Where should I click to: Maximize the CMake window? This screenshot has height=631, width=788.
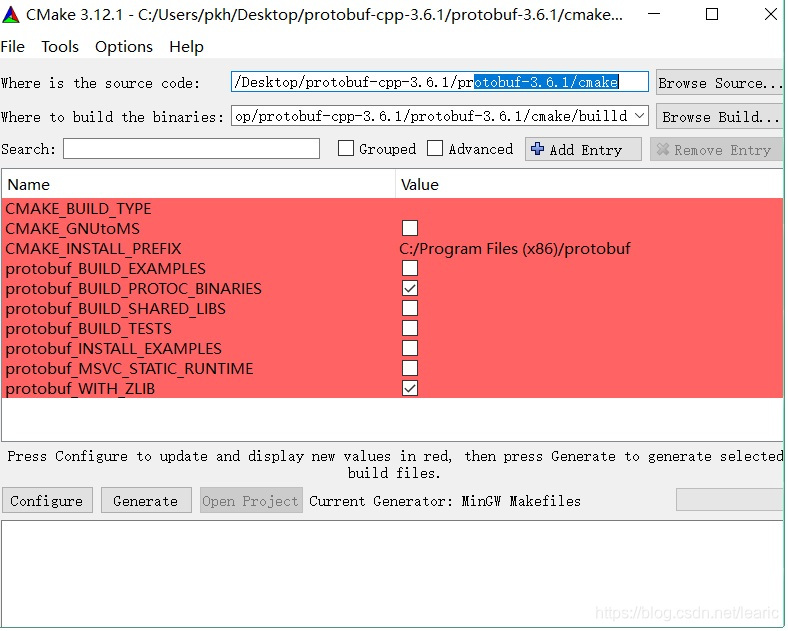click(x=713, y=15)
